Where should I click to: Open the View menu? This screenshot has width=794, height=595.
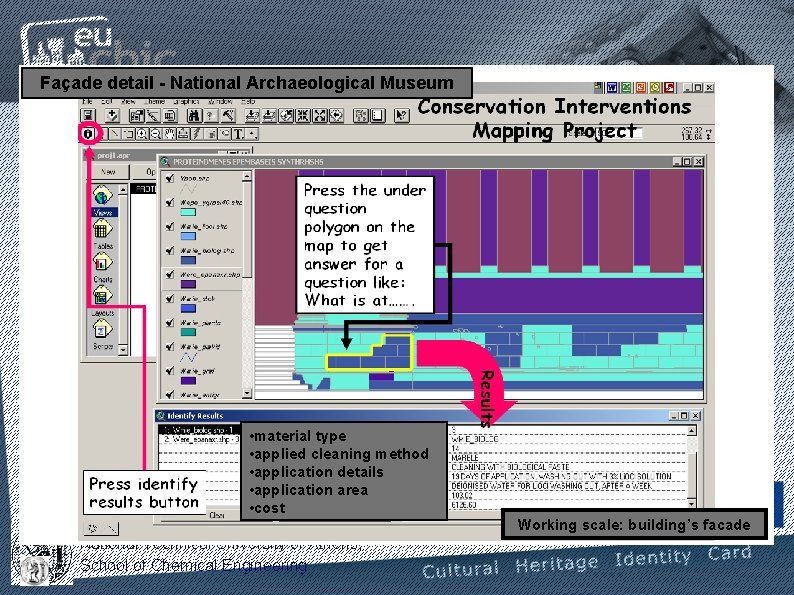(129, 101)
